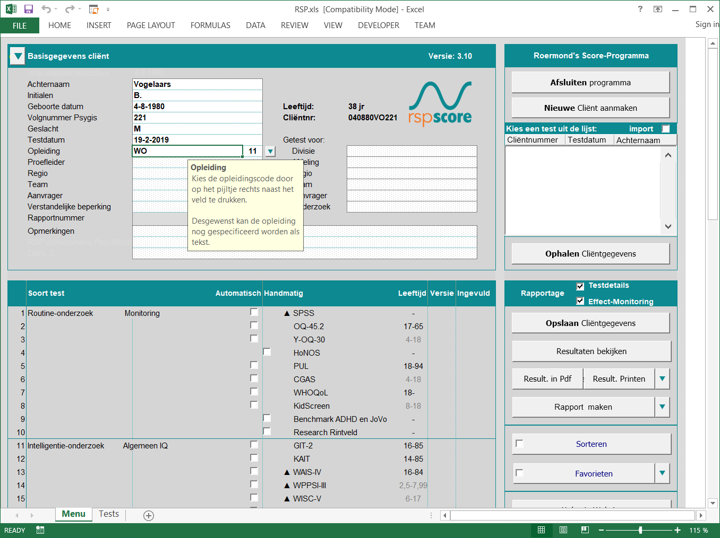Click the Undo arrow in title bar
This screenshot has height=538, width=720.
46,9
